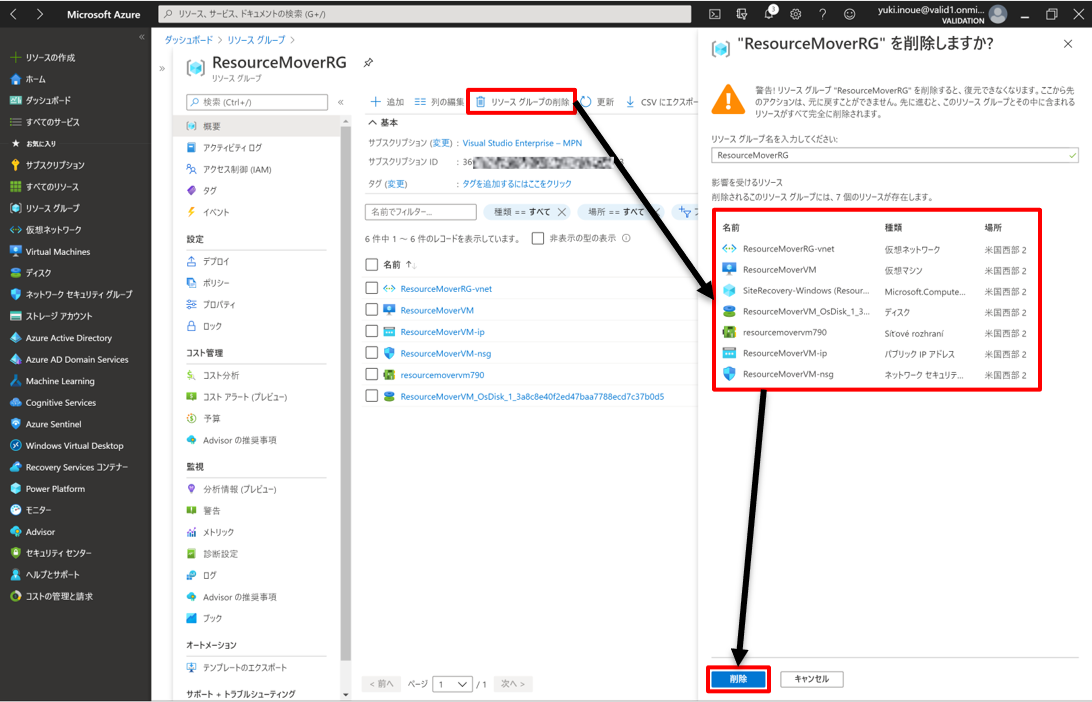The height and width of the screenshot is (702, 1092).
Task: Open the feedback smiley icon
Action: pyautogui.click(x=850, y=14)
